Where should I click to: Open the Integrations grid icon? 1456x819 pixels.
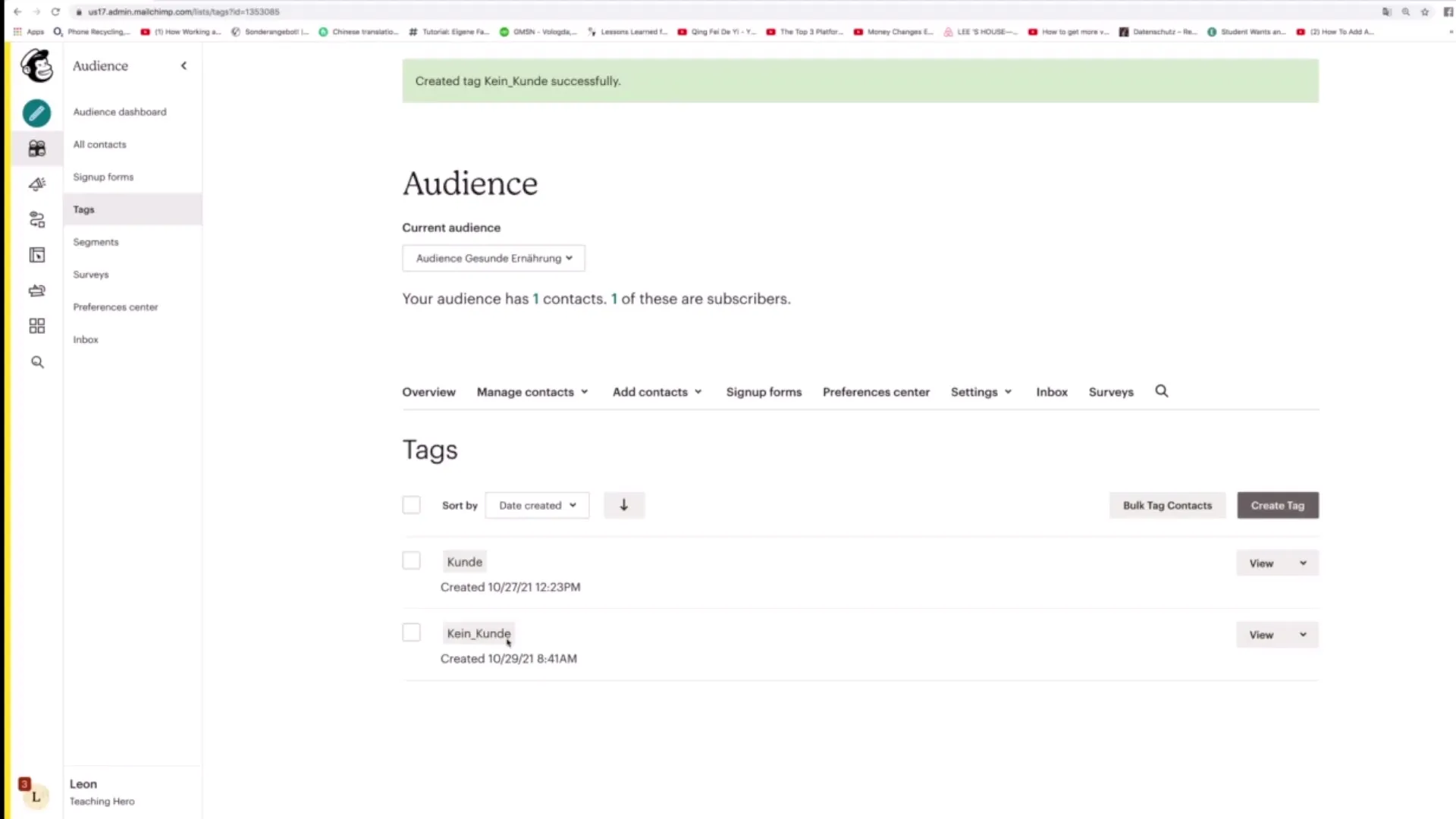click(x=36, y=326)
